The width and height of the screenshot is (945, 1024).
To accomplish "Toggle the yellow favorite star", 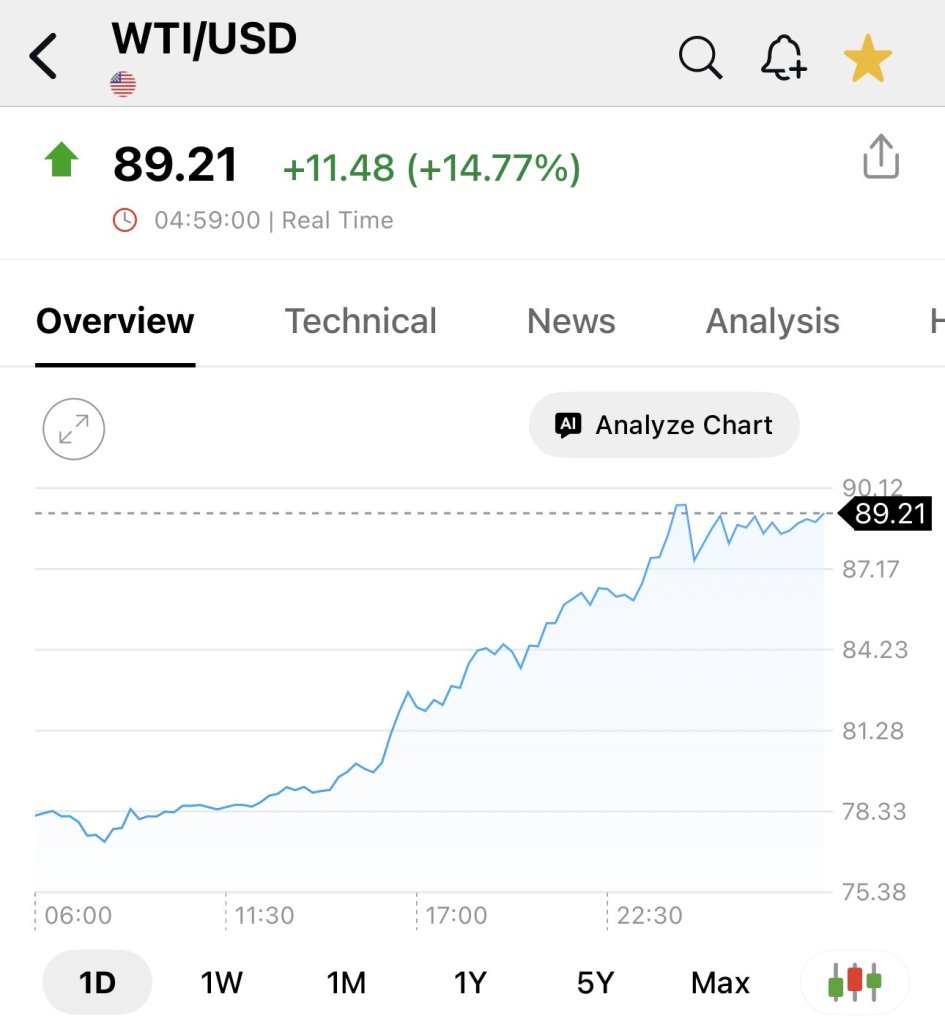I will 867,59.
